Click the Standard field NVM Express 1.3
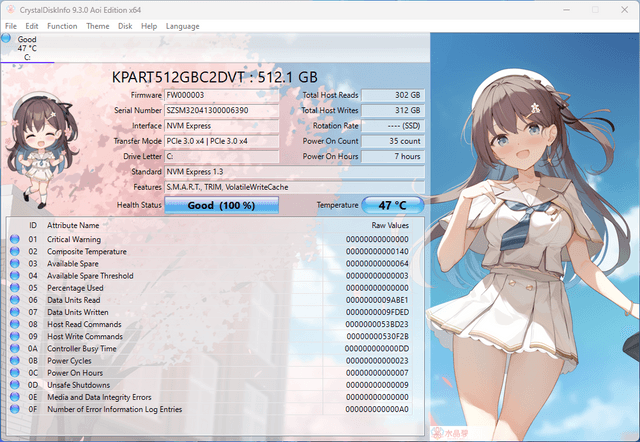Viewport: 640px width, 442px height. [294, 172]
